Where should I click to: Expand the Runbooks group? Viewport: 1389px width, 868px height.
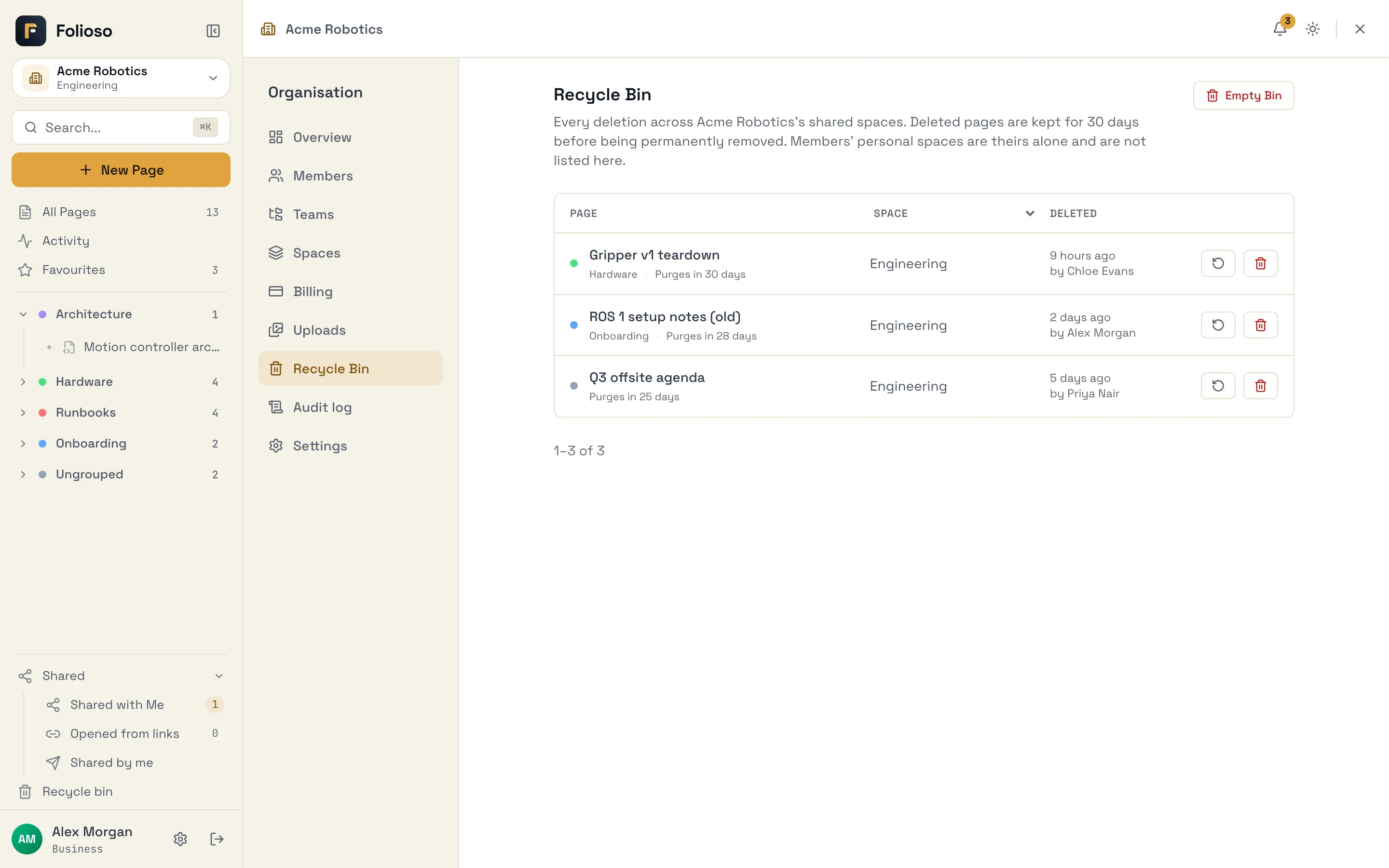tap(23, 413)
